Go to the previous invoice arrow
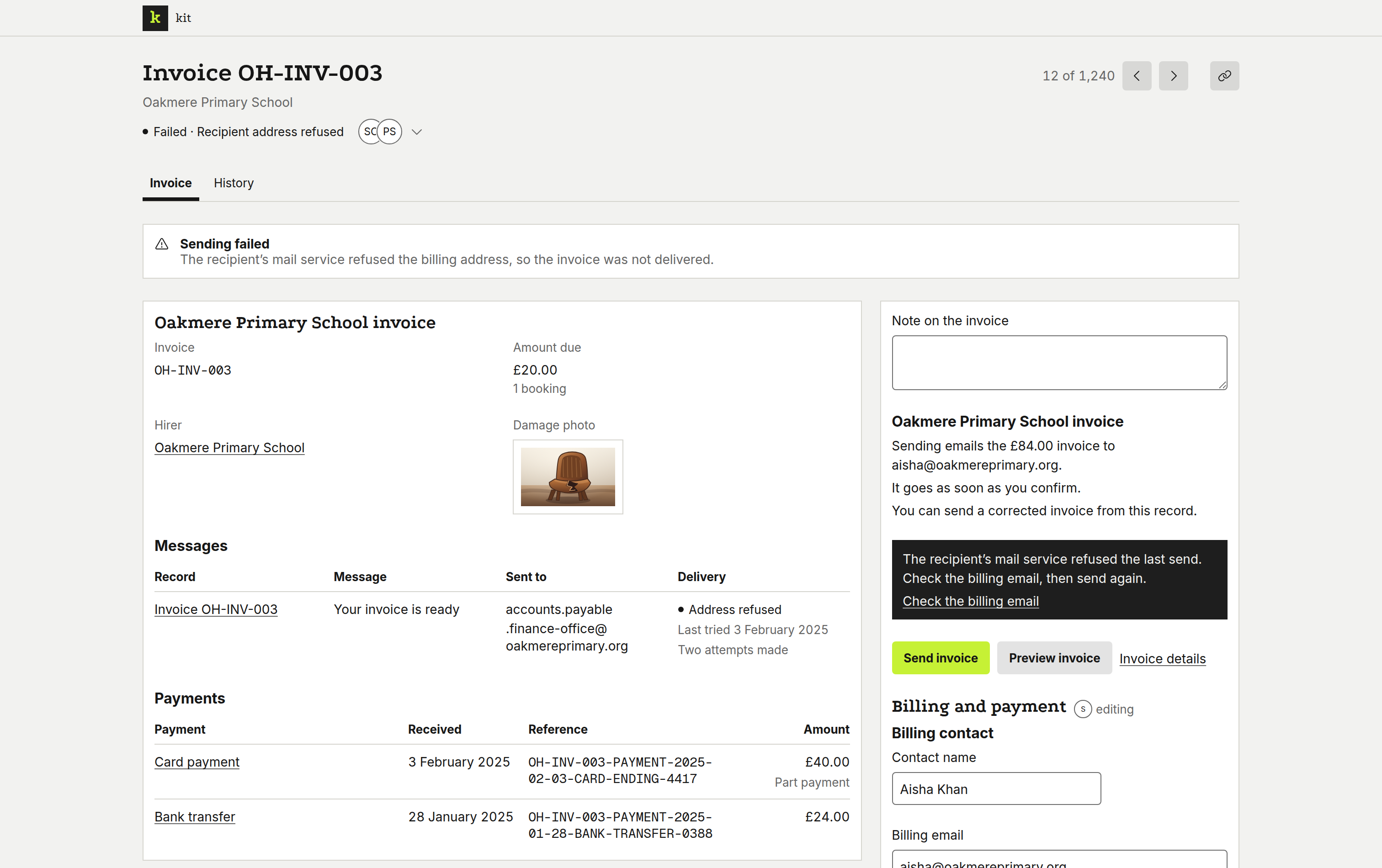 click(x=1137, y=76)
